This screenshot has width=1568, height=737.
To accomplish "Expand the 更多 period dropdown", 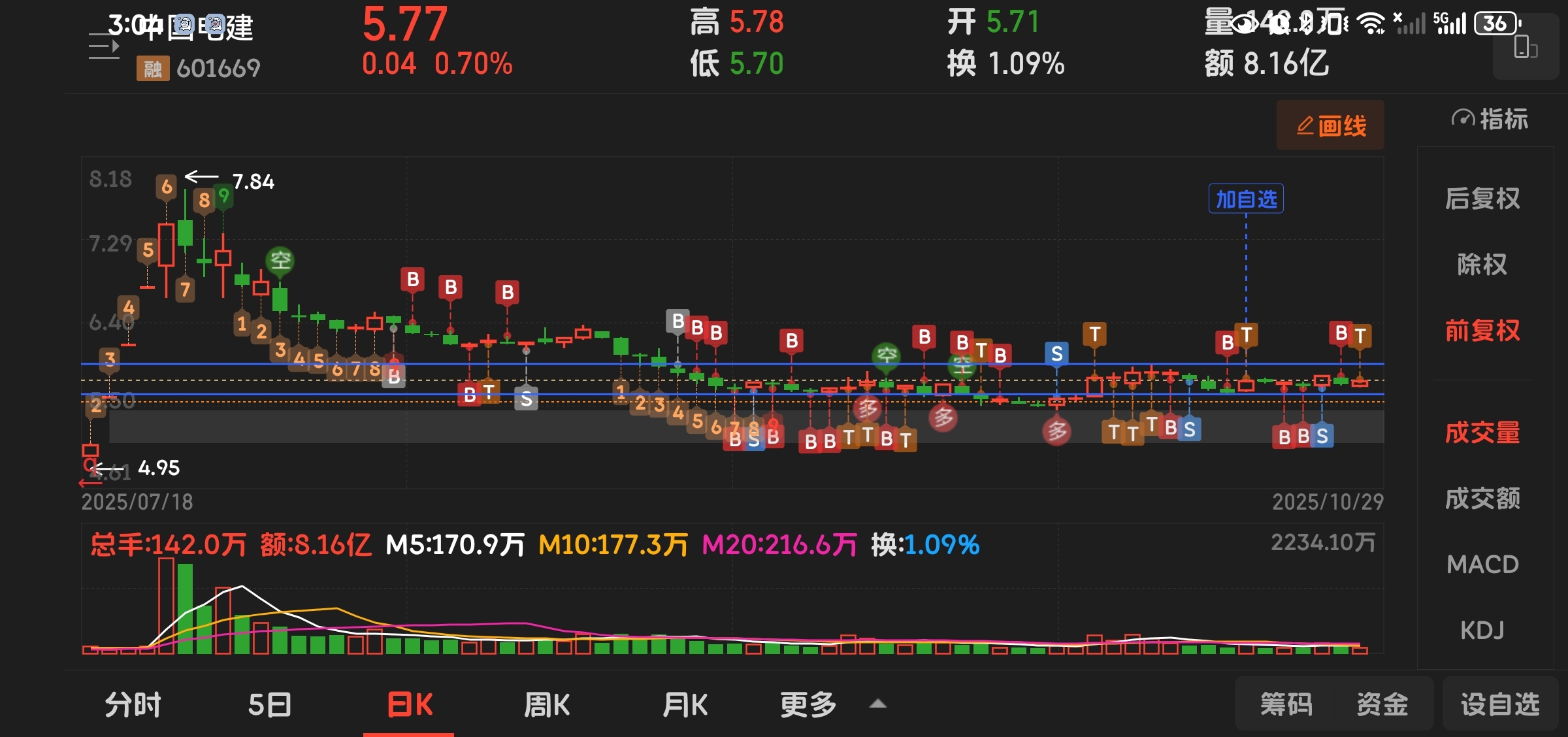I will [x=808, y=705].
